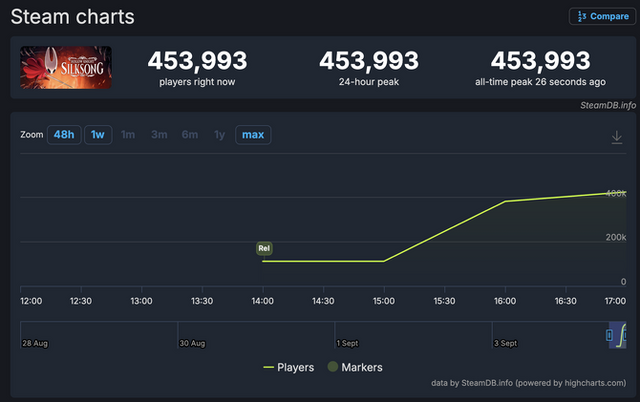Click the Rel release marker on chart
640x402 pixels.
(x=264, y=247)
